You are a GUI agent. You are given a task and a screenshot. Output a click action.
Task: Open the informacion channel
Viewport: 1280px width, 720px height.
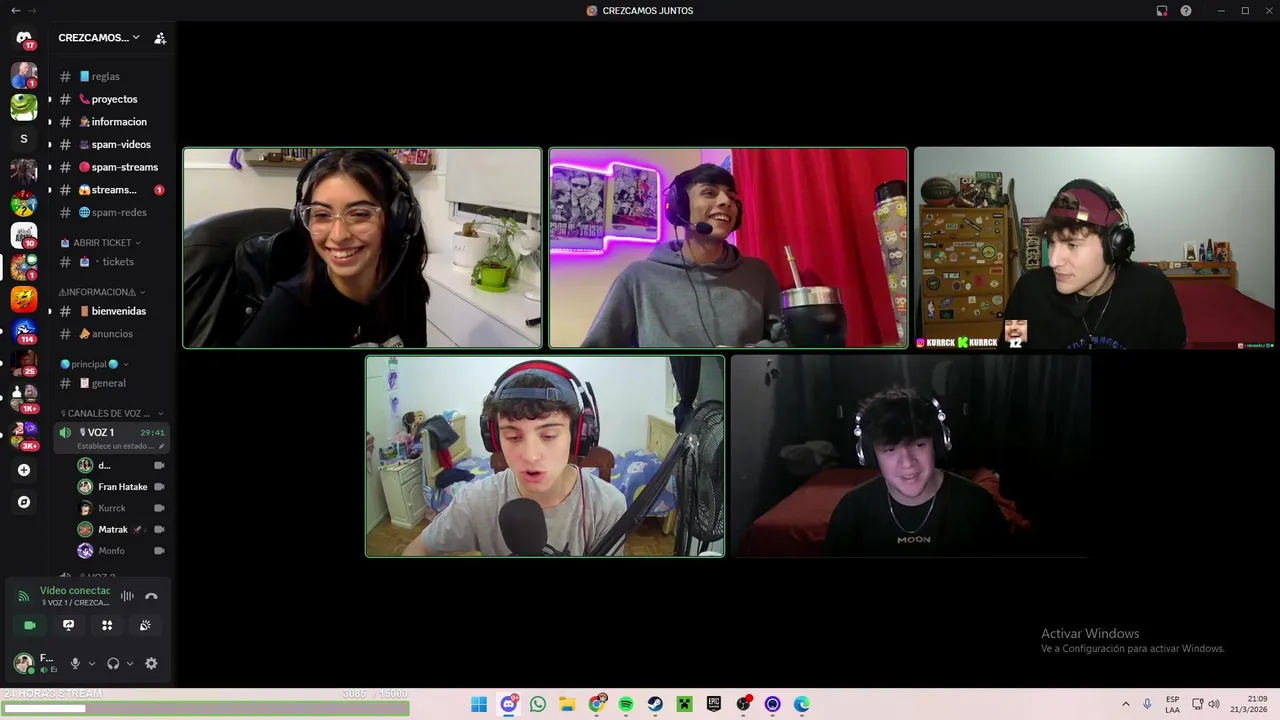coord(111,122)
